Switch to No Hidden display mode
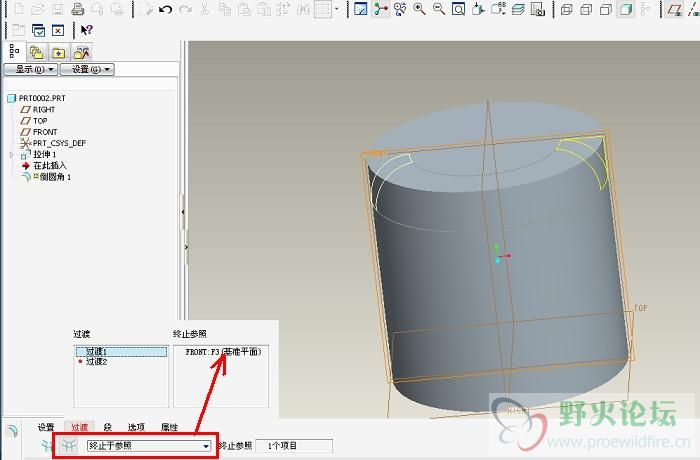 [606, 8]
